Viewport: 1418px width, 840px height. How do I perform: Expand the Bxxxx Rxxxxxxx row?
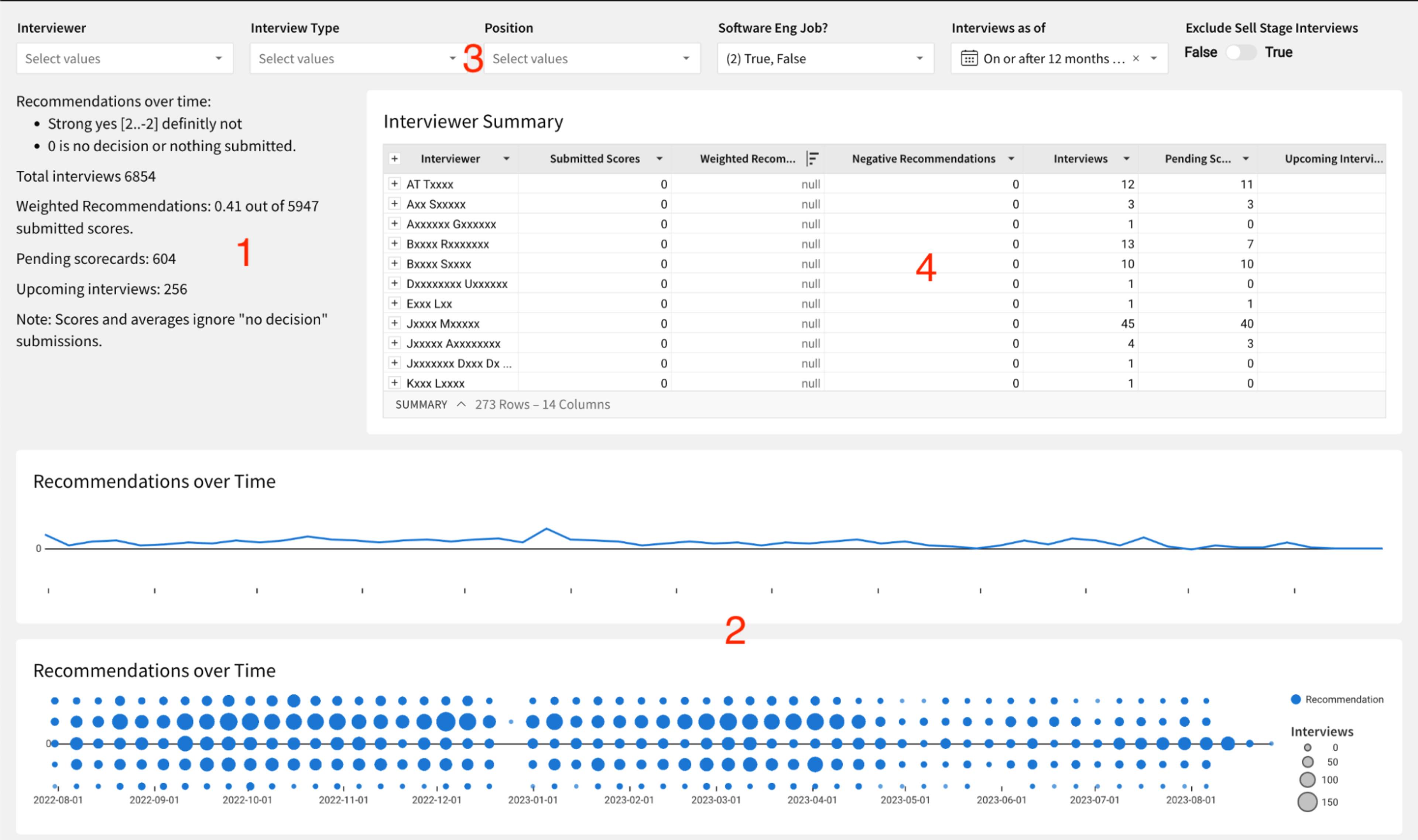click(x=395, y=243)
